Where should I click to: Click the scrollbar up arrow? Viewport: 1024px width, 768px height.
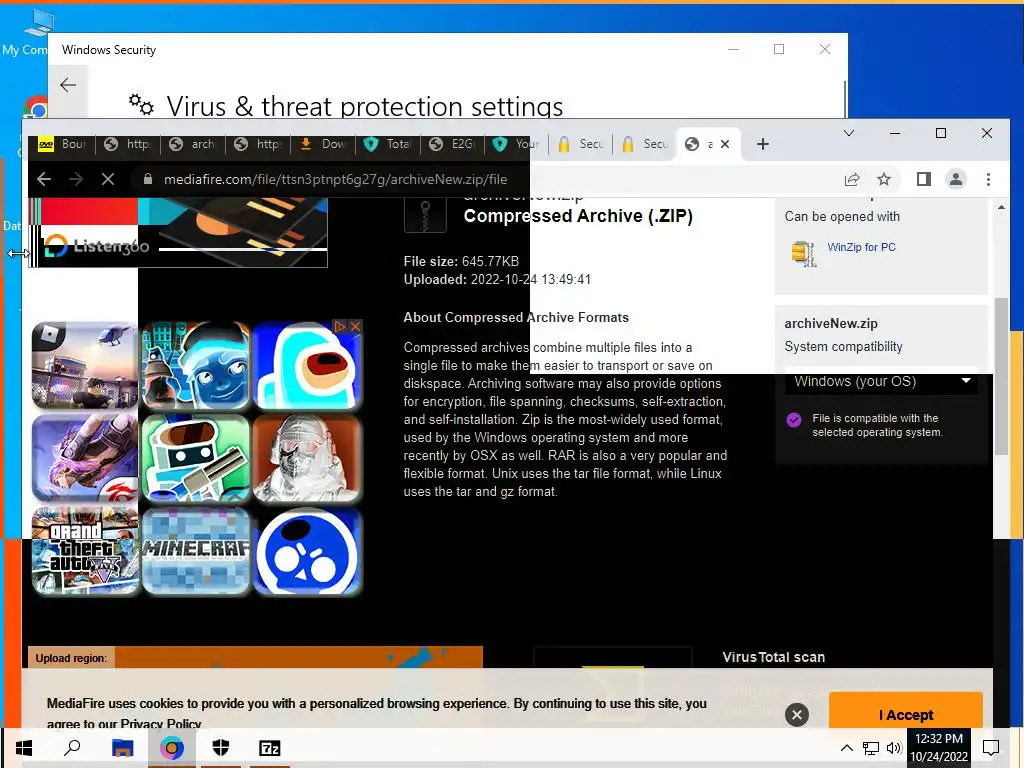pyautogui.click(x=1001, y=207)
